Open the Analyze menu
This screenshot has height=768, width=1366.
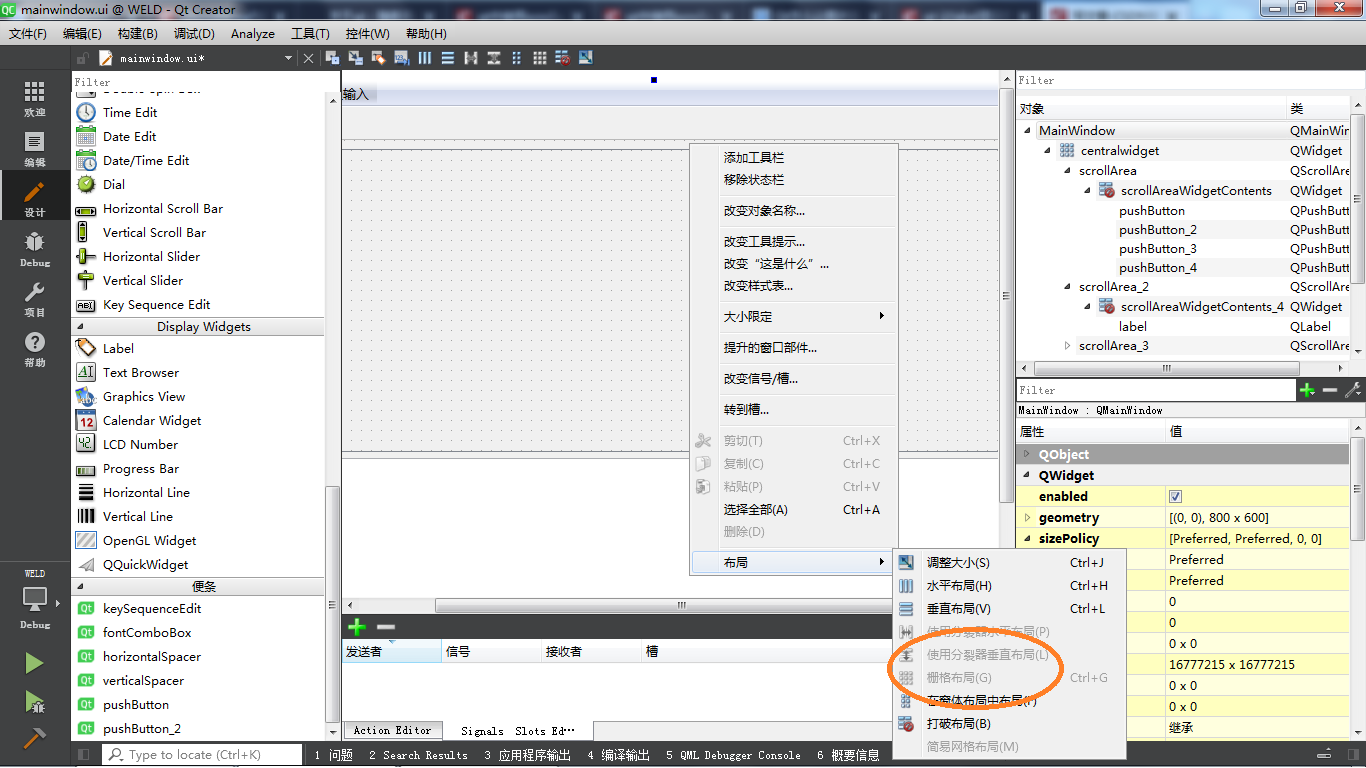click(x=253, y=33)
